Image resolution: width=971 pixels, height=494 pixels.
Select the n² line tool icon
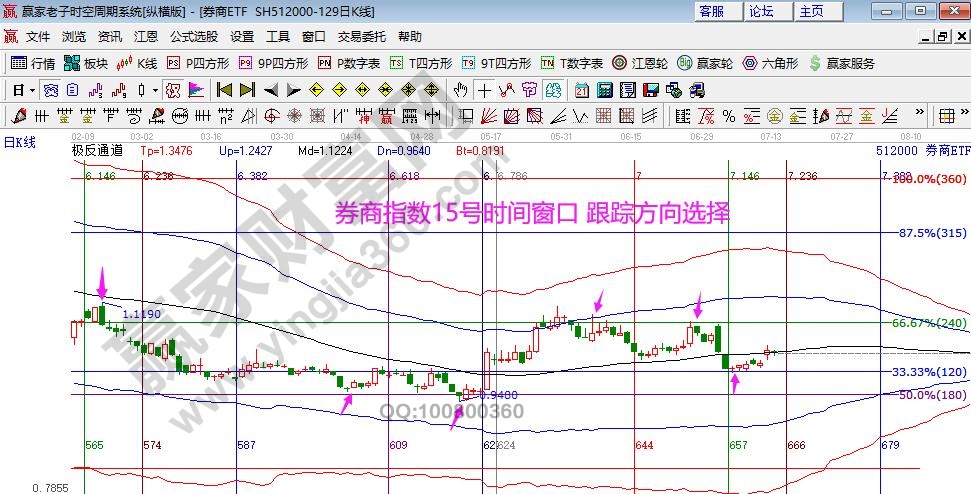coord(224,115)
